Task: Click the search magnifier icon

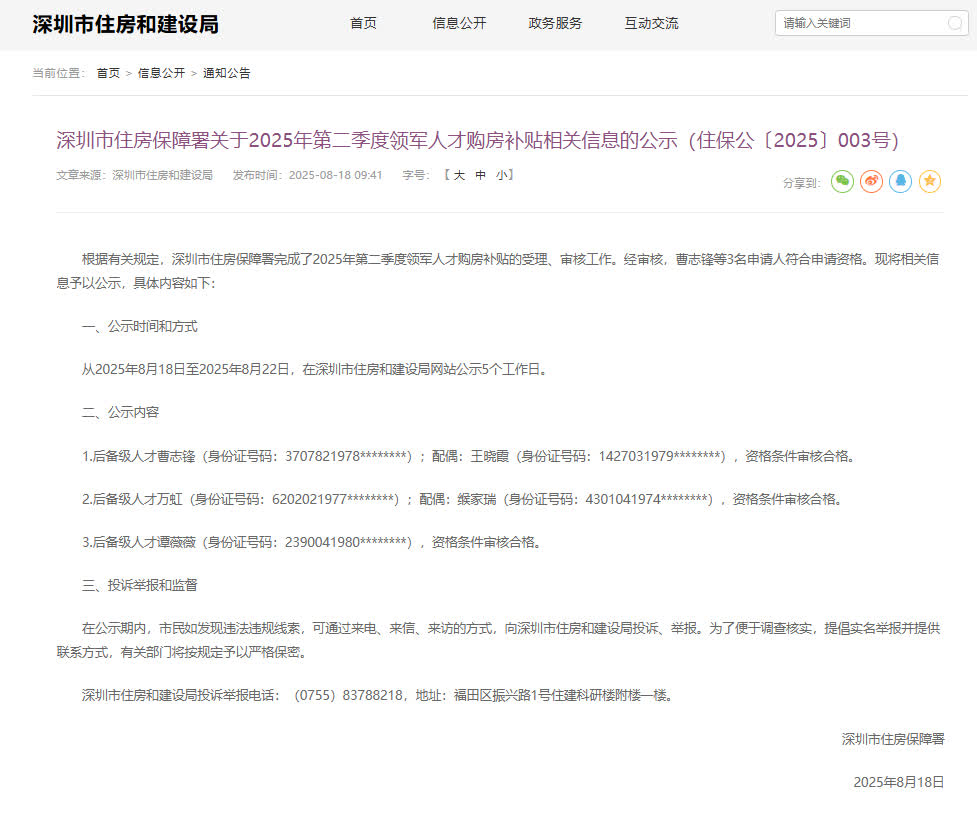Action: click(954, 23)
